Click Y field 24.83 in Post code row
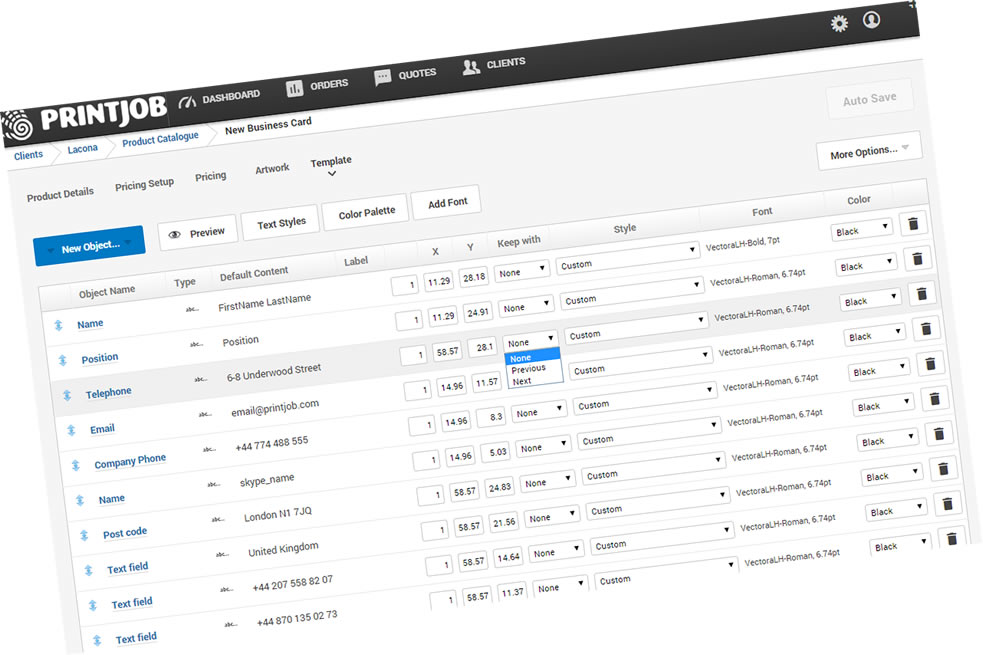The width and height of the screenshot is (983, 655). tap(500, 487)
